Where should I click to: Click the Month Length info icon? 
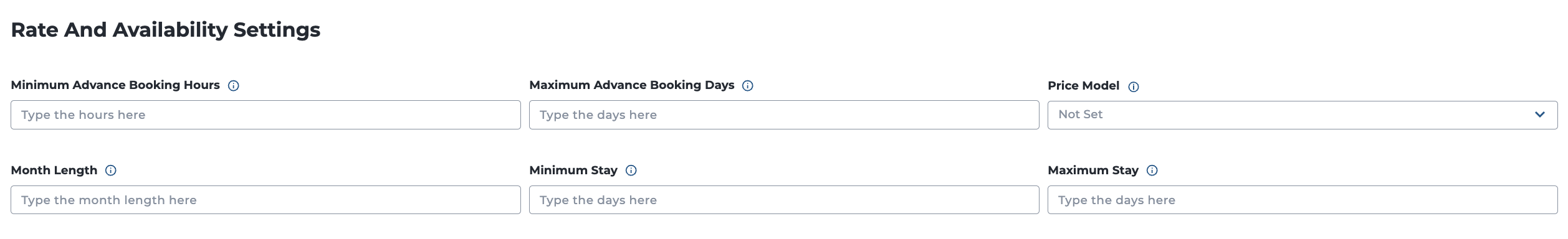pyautogui.click(x=111, y=171)
